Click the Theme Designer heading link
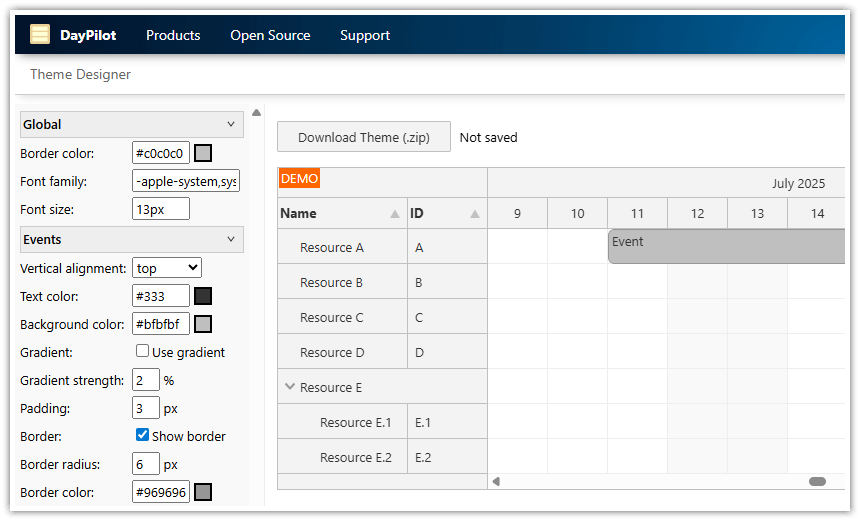Viewport: 860px width, 521px height. tap(81, 74)
